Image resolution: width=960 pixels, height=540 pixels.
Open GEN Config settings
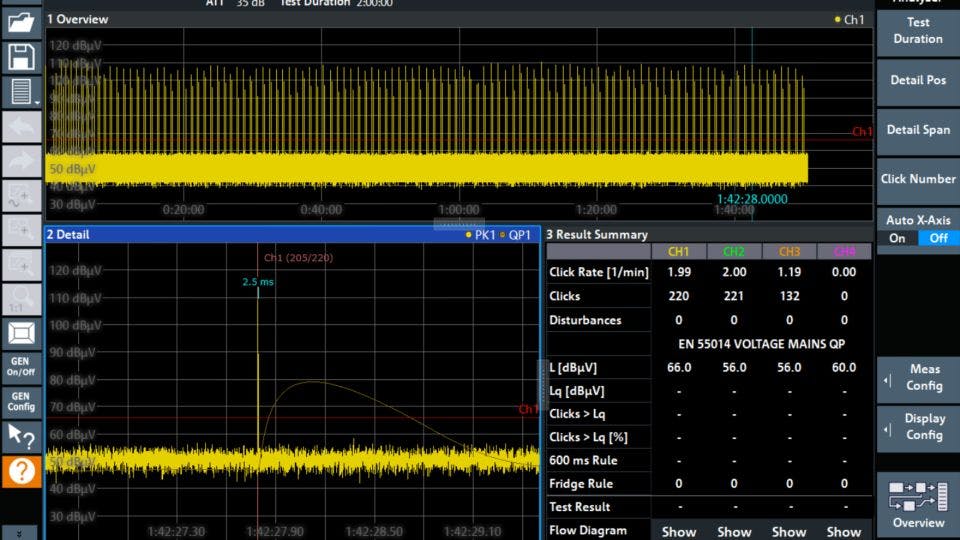coord(21,401)
